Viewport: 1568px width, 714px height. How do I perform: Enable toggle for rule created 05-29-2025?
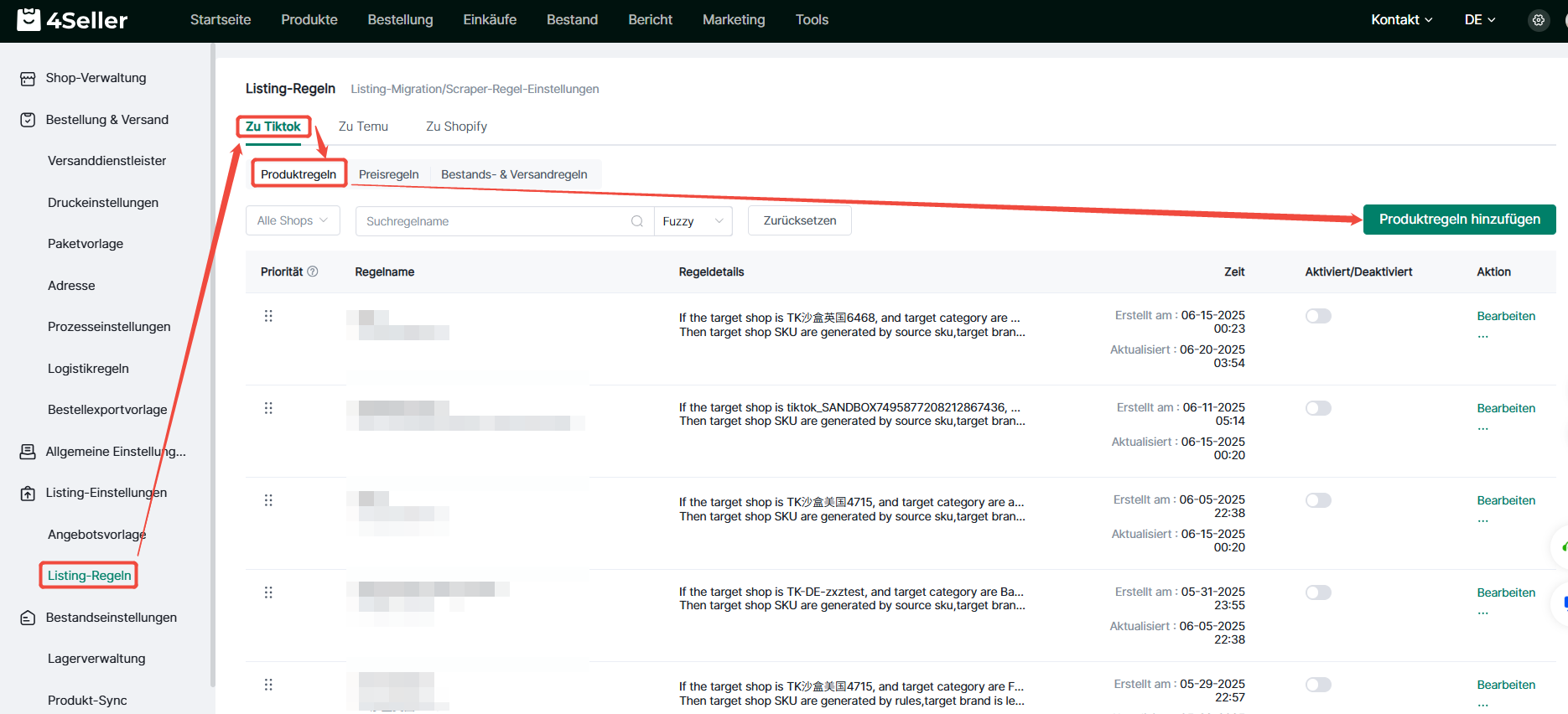tap(1318, 685)
